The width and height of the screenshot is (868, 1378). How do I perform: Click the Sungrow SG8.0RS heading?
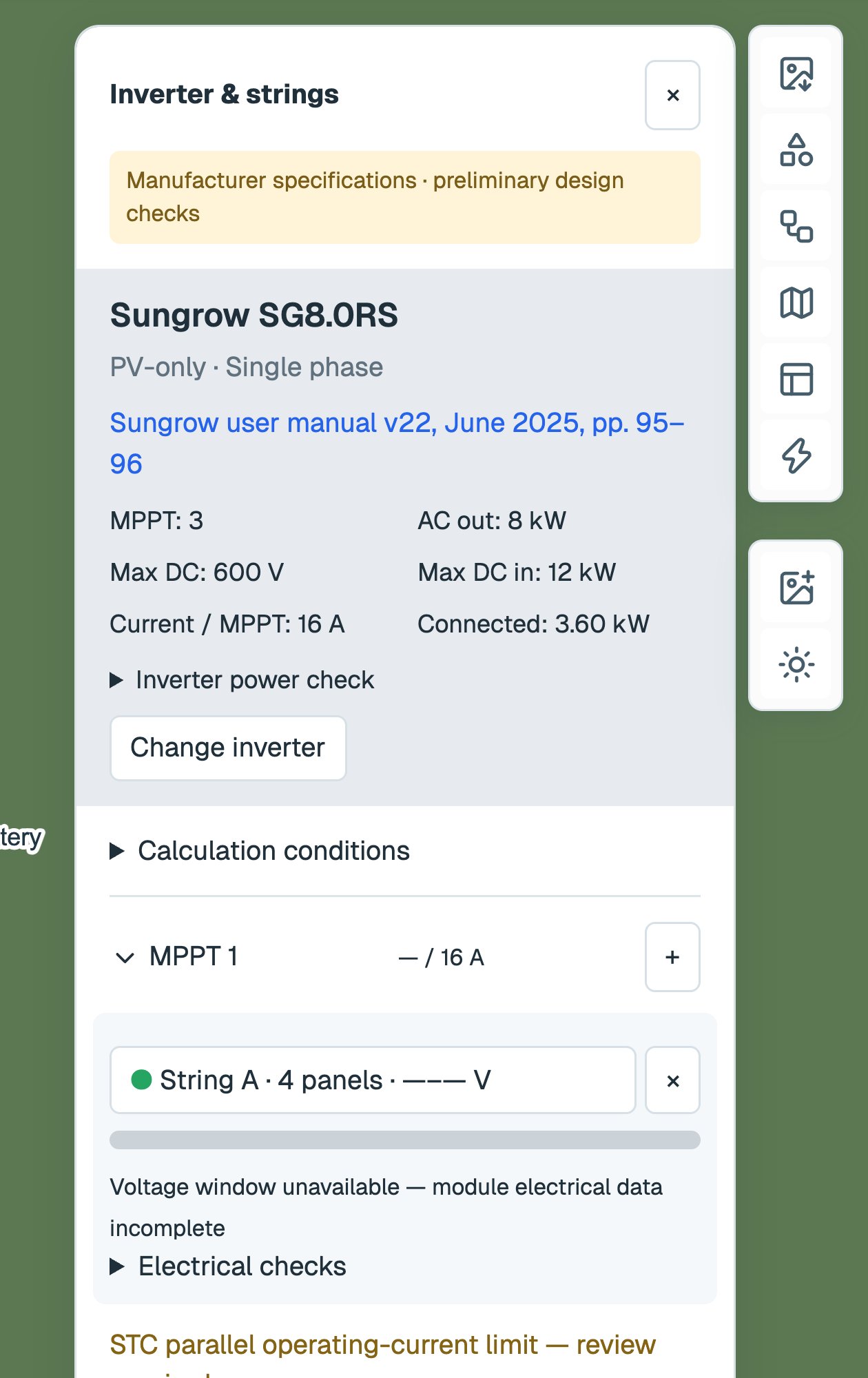[254, 316]
